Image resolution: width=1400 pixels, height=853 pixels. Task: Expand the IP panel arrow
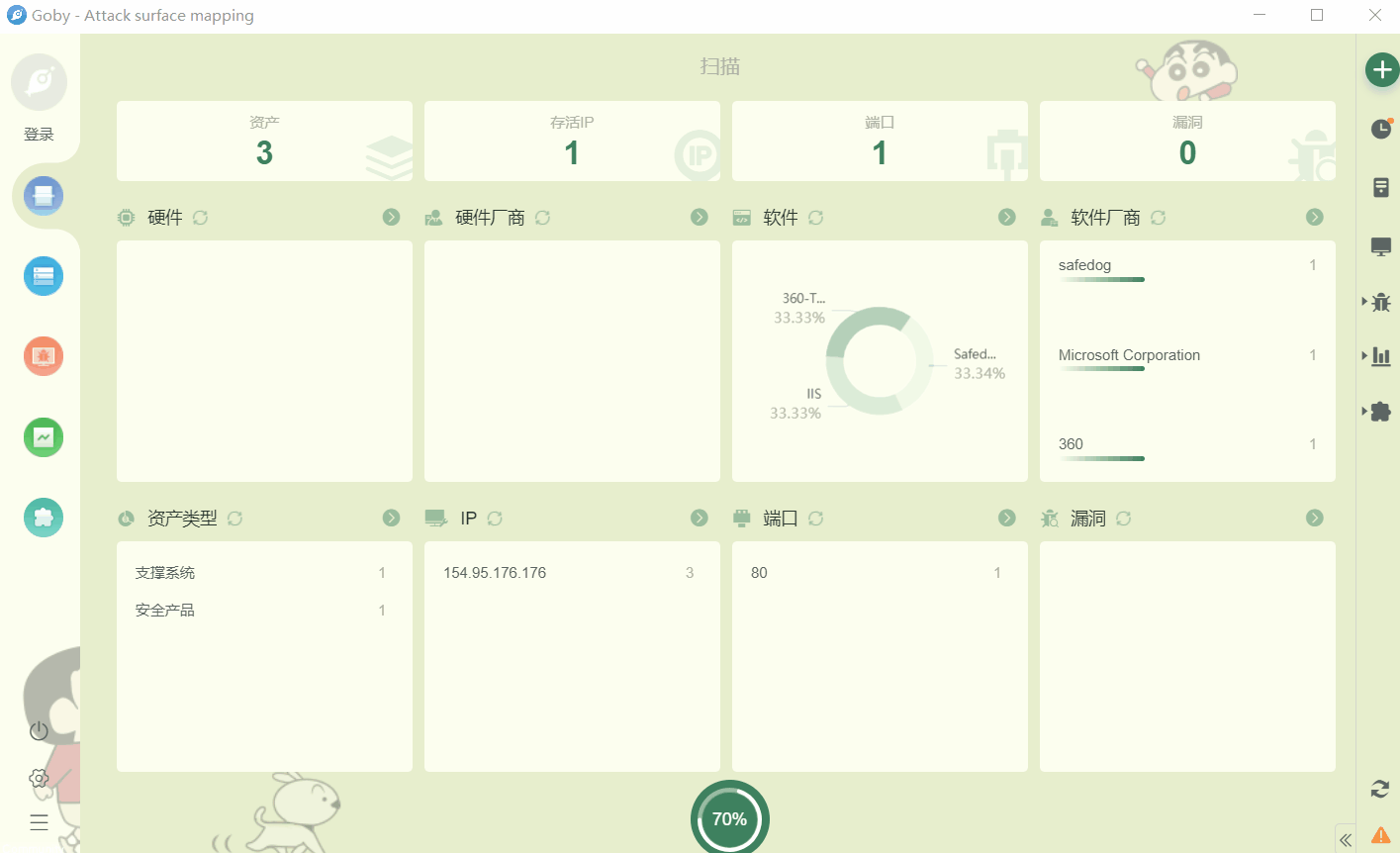point(700,518)
